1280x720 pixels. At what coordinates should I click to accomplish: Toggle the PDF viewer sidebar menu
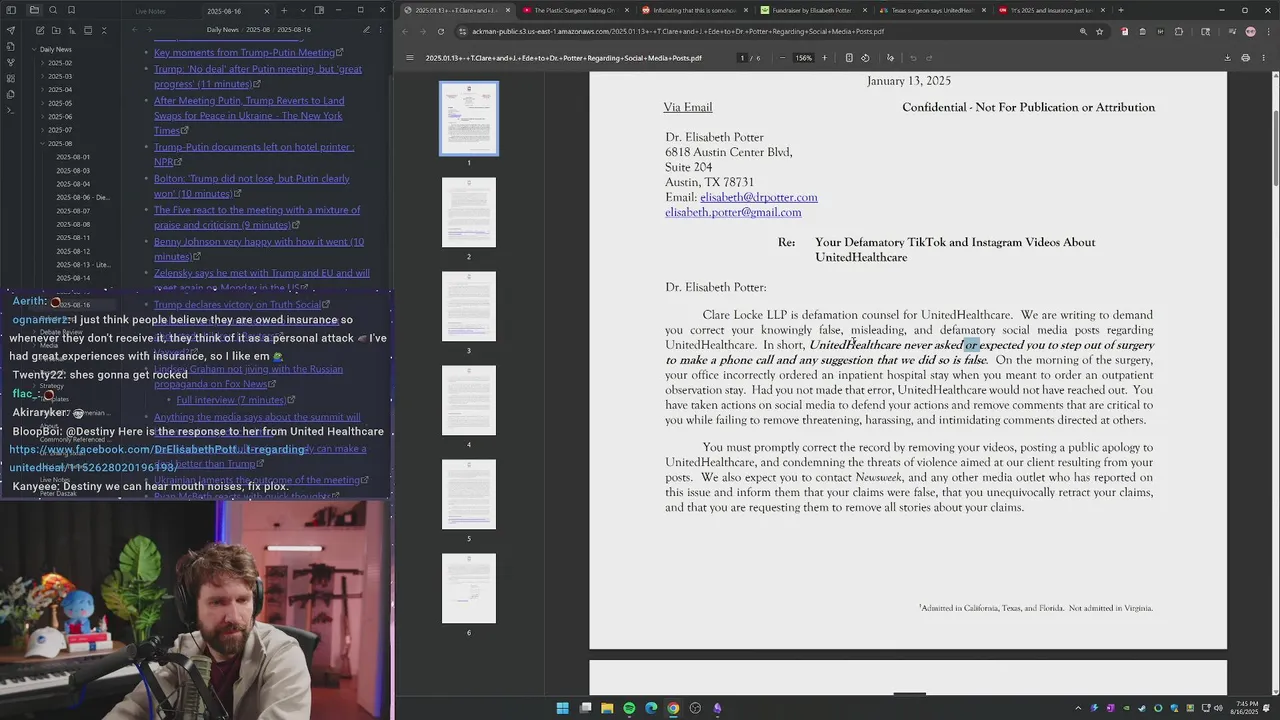click(x=409, y=58)
